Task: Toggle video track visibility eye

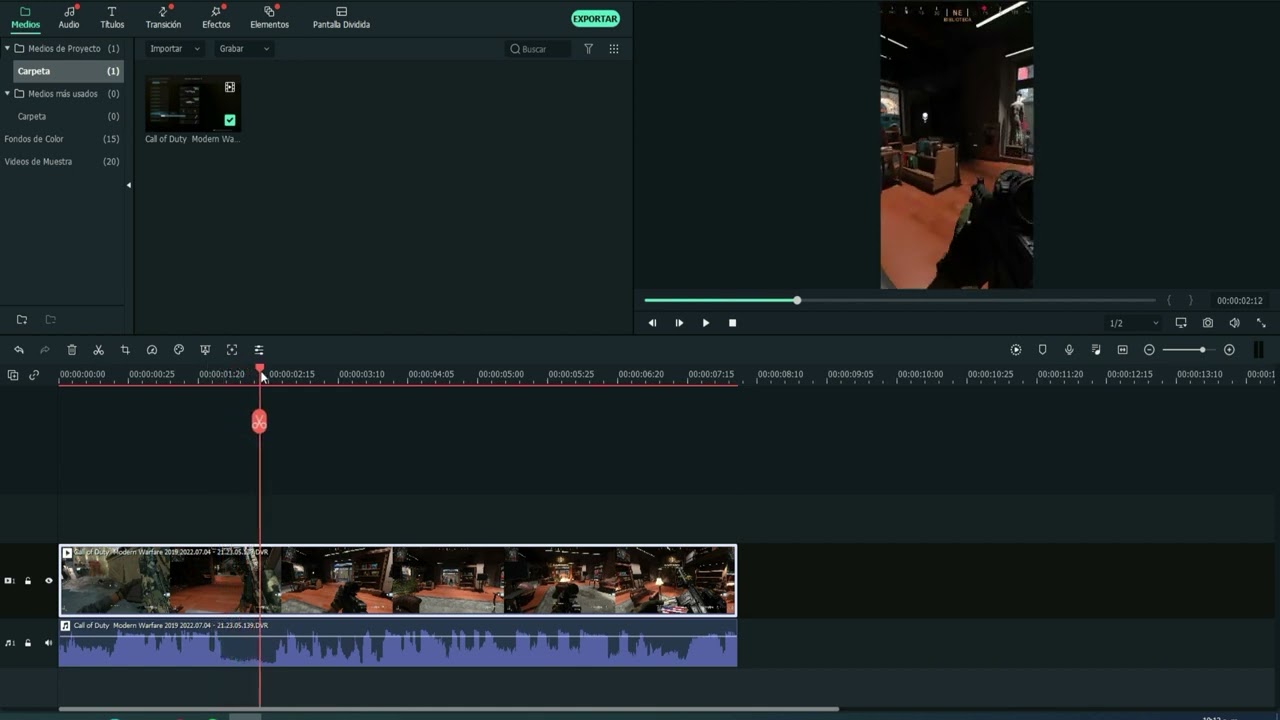Action: pos(48,580)
